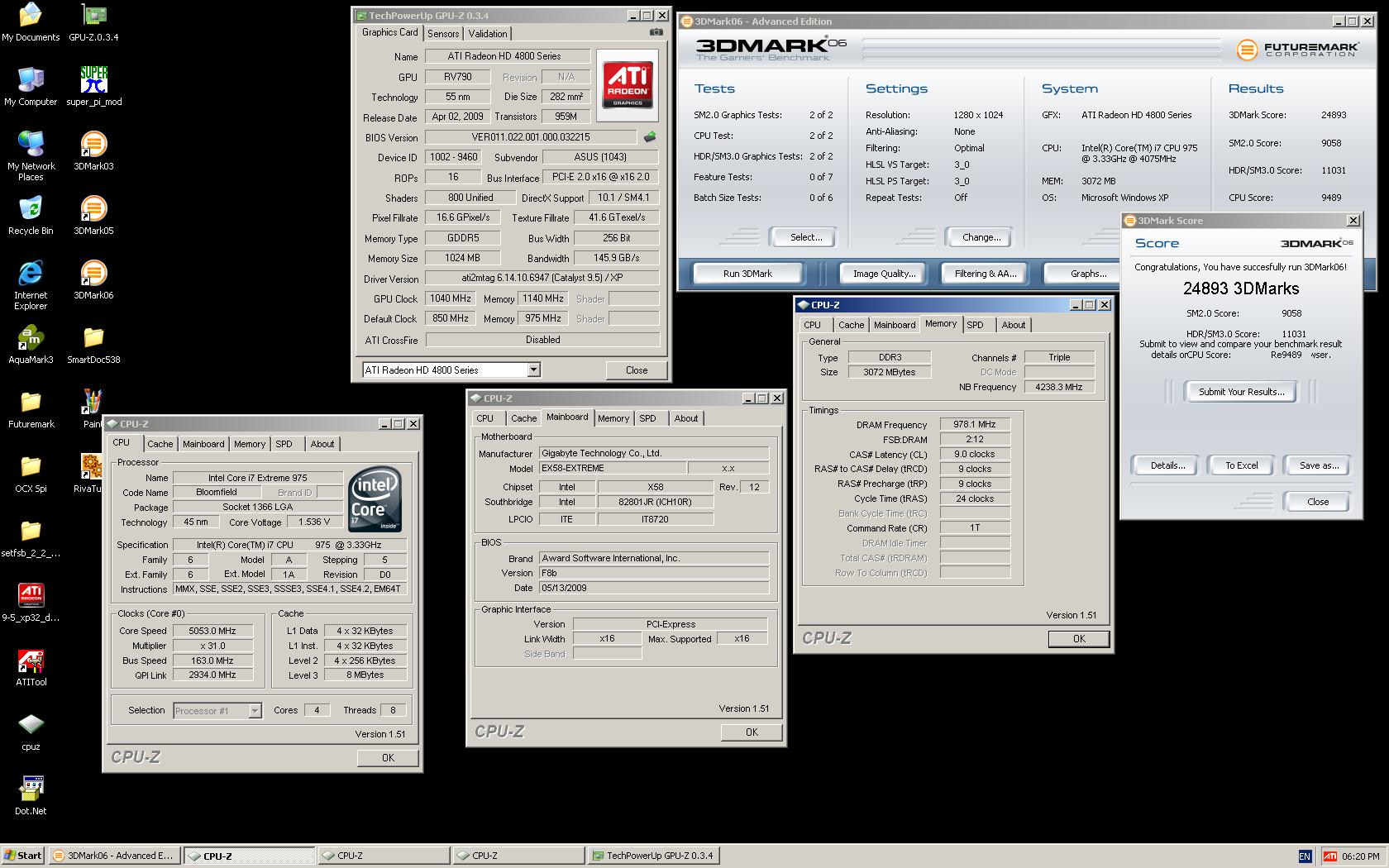This screenshot has height=868, width=1389.
Task: Click the Core Speed 5053.0 MHz value
Action: pyautogui.click(x=213, y=631)
